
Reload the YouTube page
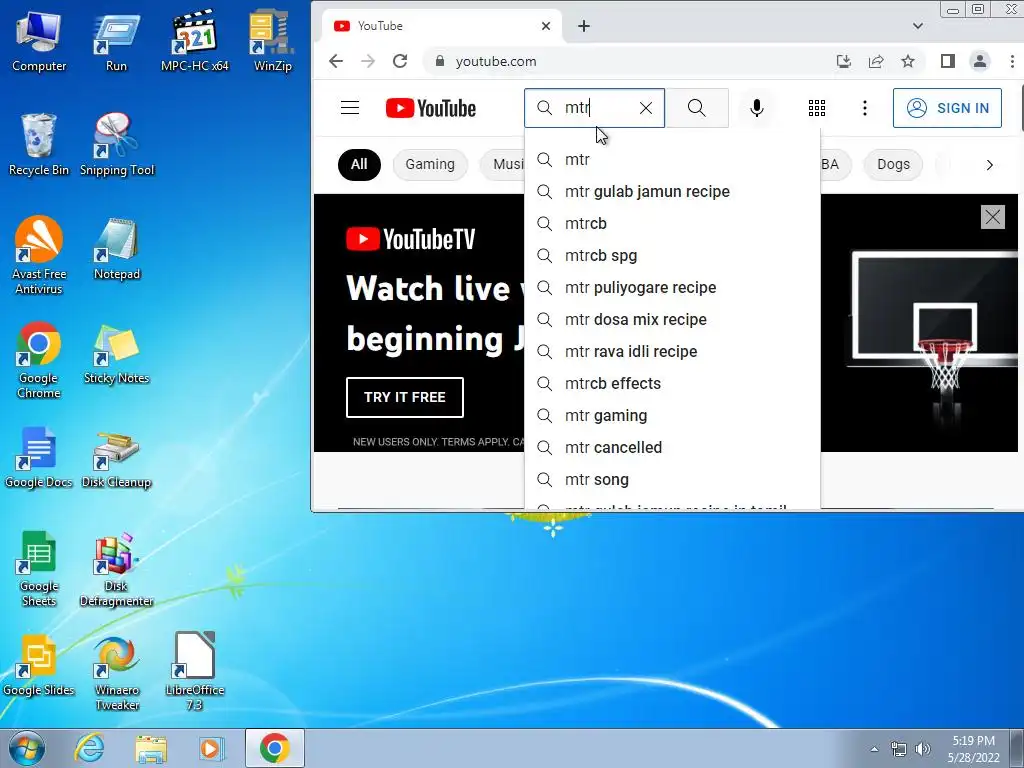pos(400,61)
